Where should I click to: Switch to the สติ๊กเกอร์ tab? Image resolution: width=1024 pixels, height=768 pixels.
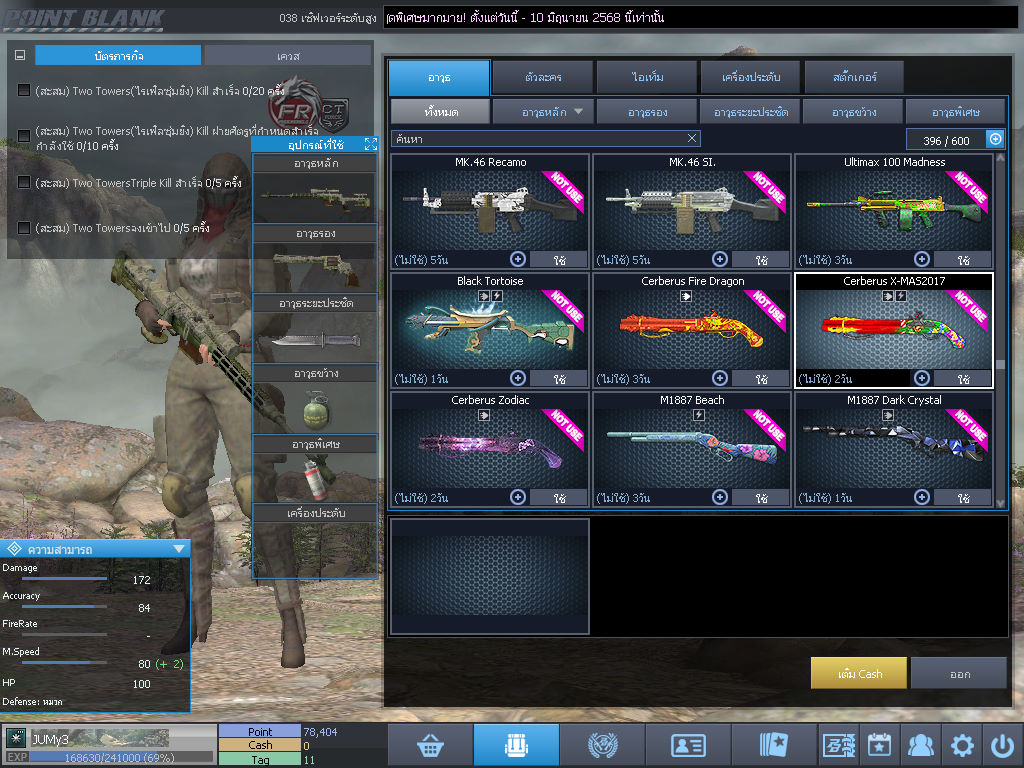[854, 77]
